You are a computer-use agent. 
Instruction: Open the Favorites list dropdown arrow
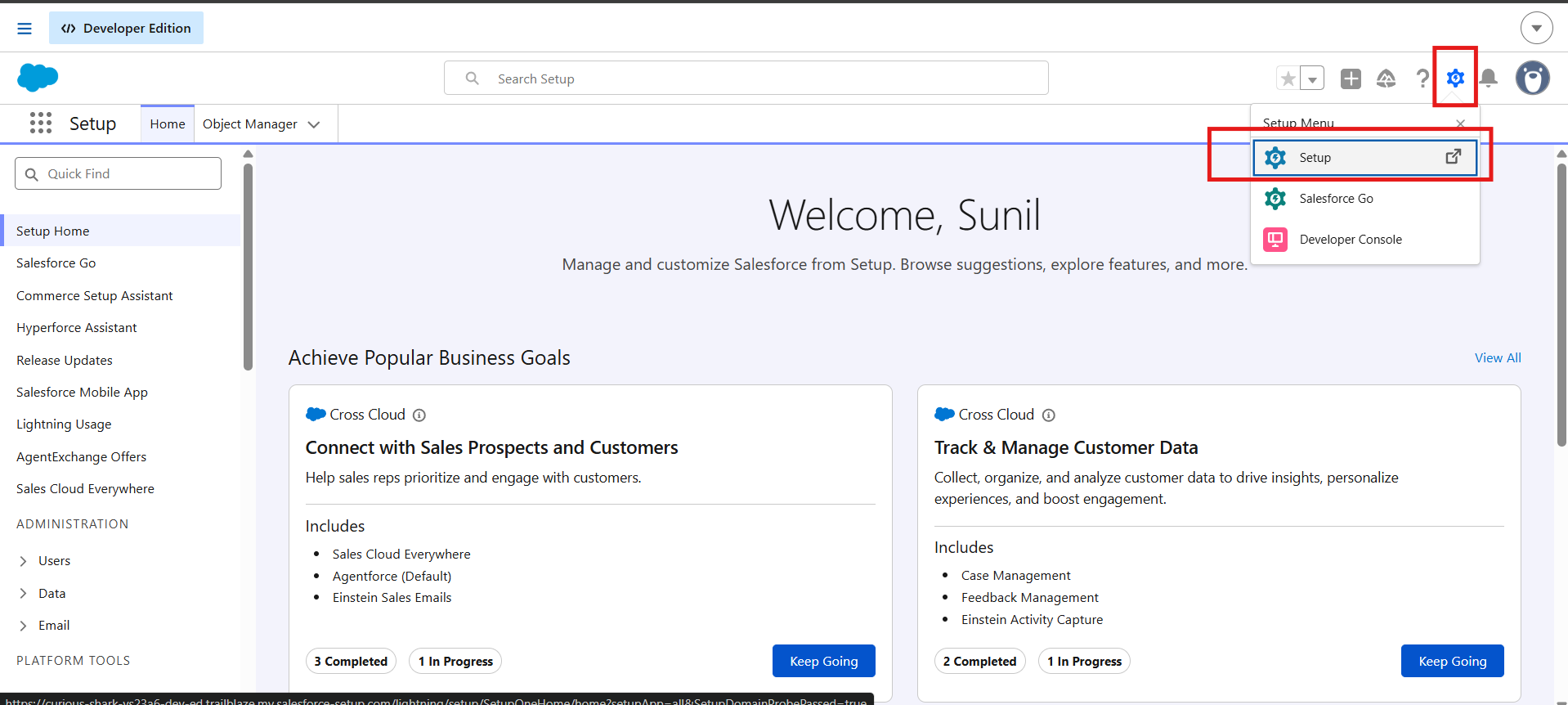[1312, 79]
